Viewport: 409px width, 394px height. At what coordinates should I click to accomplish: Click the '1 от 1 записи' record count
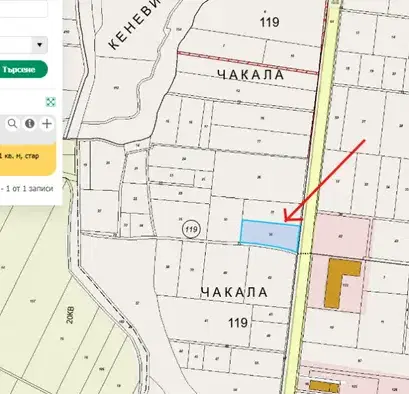coord(29,189)
